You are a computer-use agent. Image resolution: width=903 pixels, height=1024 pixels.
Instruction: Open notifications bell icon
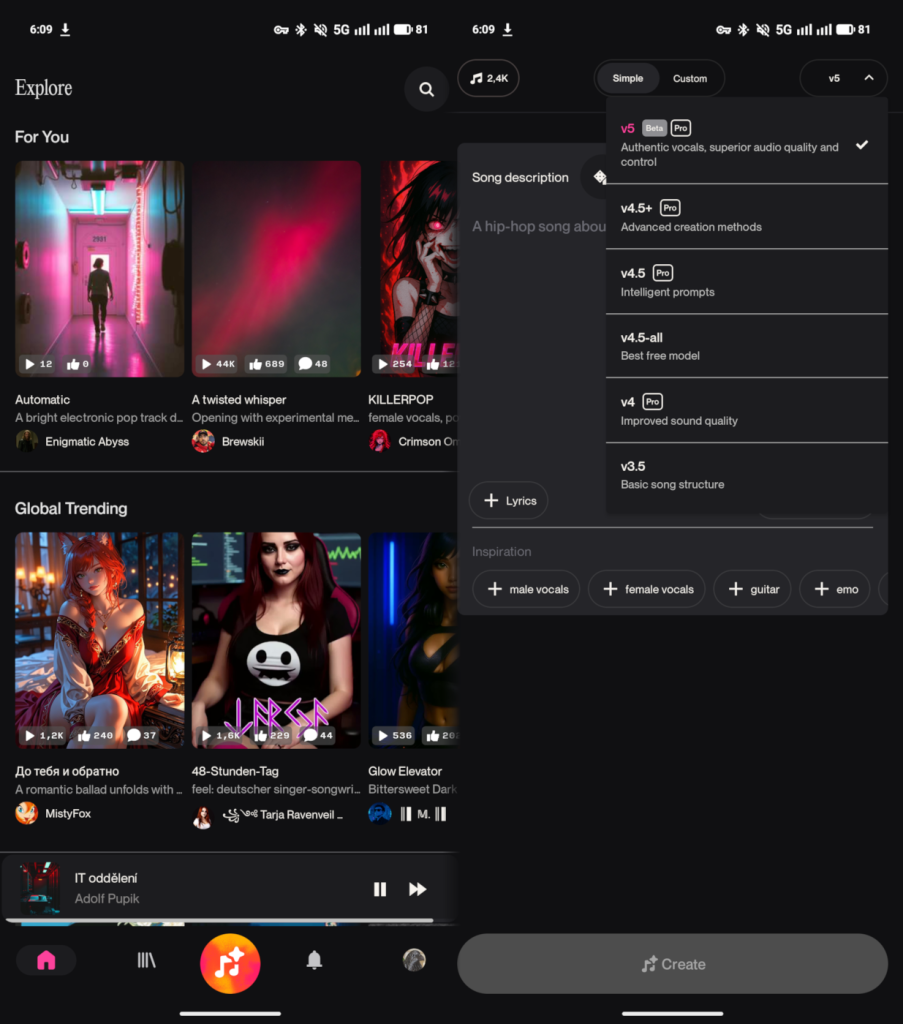pyautogui.click(x=314, y=960)
